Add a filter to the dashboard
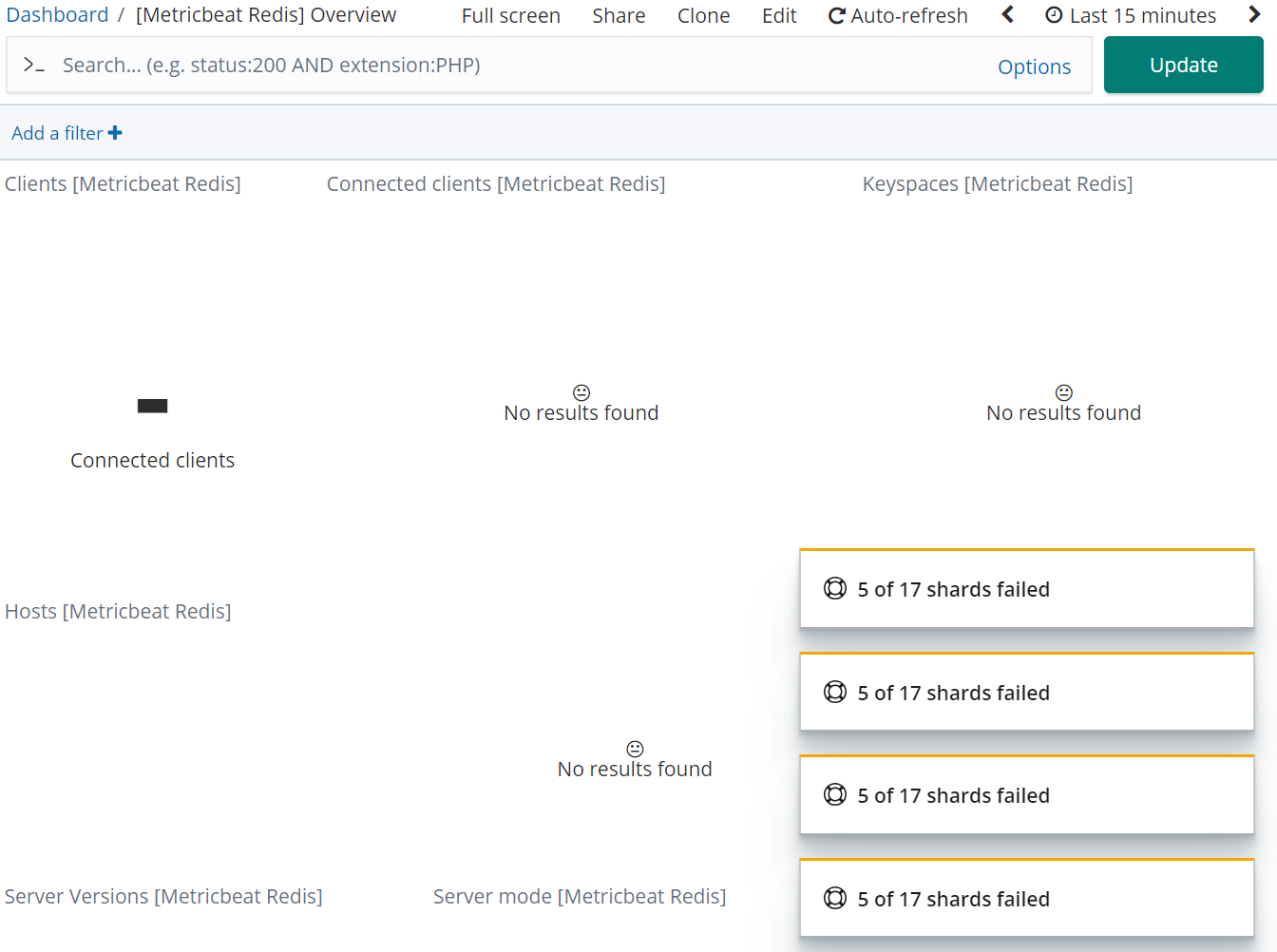The height and width of the screenshot is (952, 1277). [67, 133]
